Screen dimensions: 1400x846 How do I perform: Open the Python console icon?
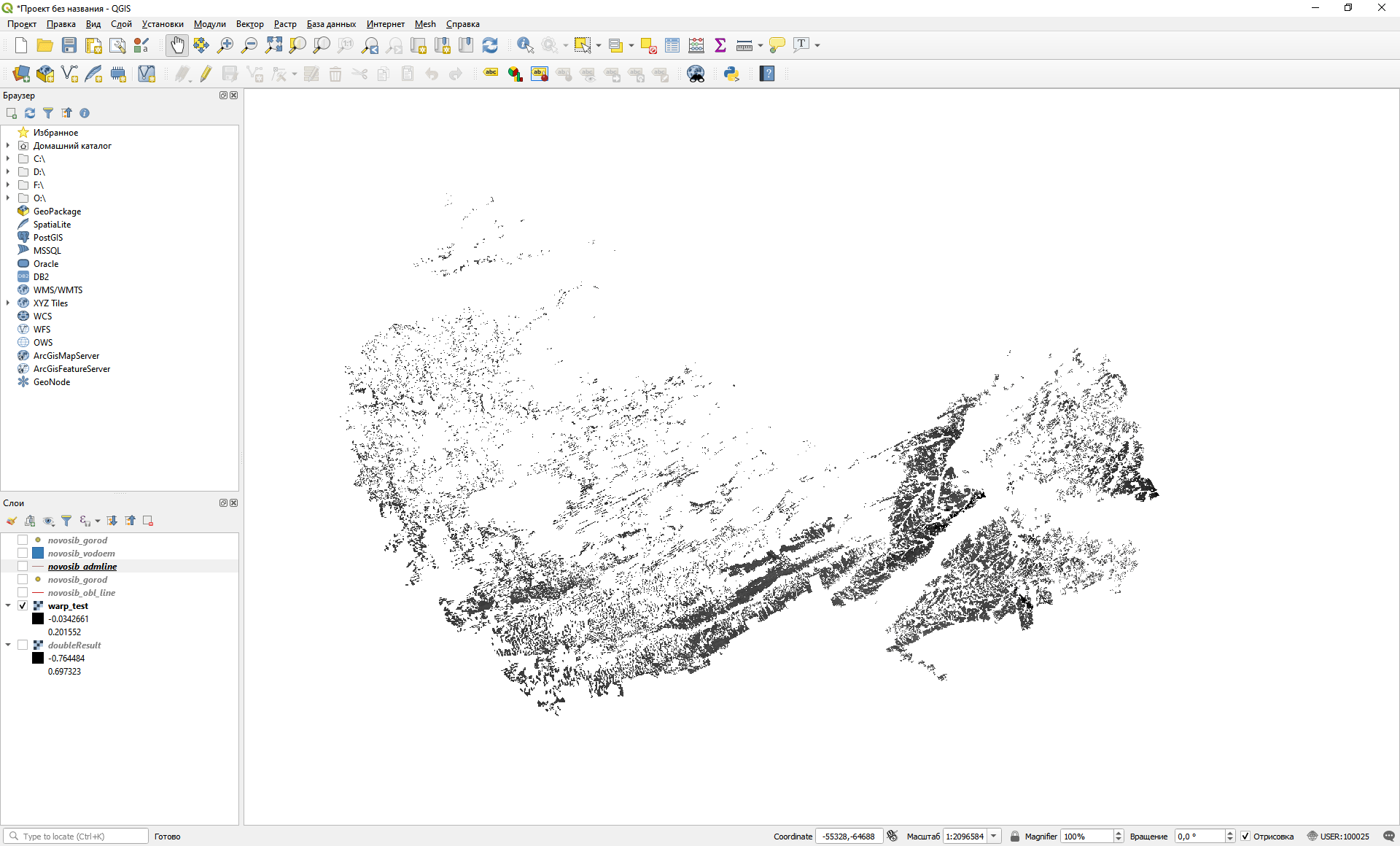pos(731,74)
